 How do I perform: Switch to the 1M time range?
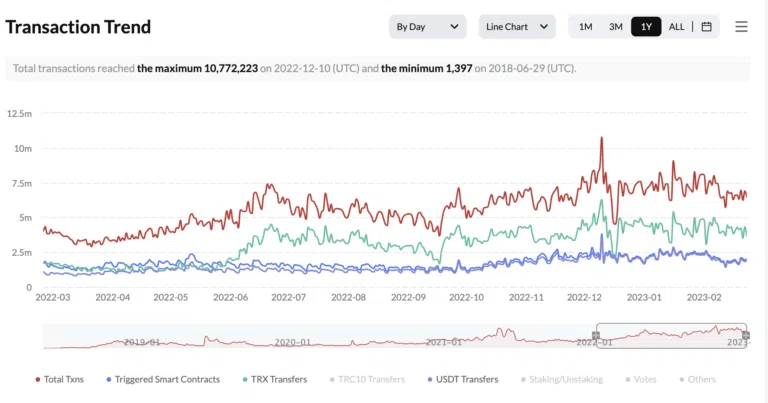point(586,27)
